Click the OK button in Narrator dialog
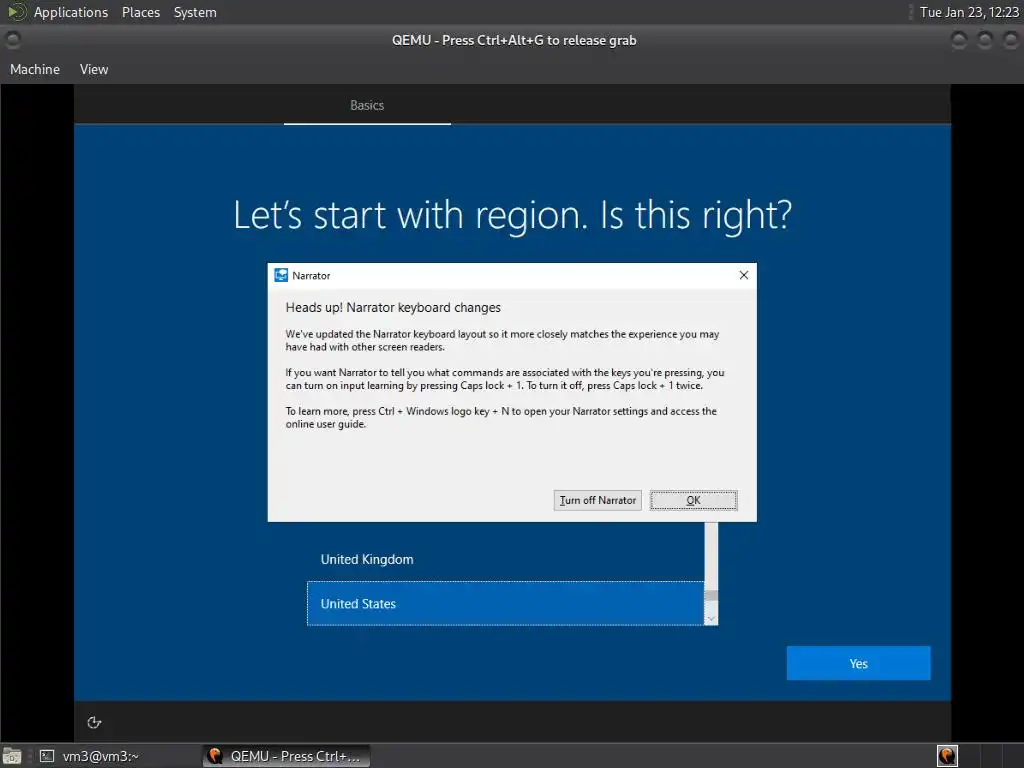The height and width of the screenshot is (768, 1024). tap(694, 500)
